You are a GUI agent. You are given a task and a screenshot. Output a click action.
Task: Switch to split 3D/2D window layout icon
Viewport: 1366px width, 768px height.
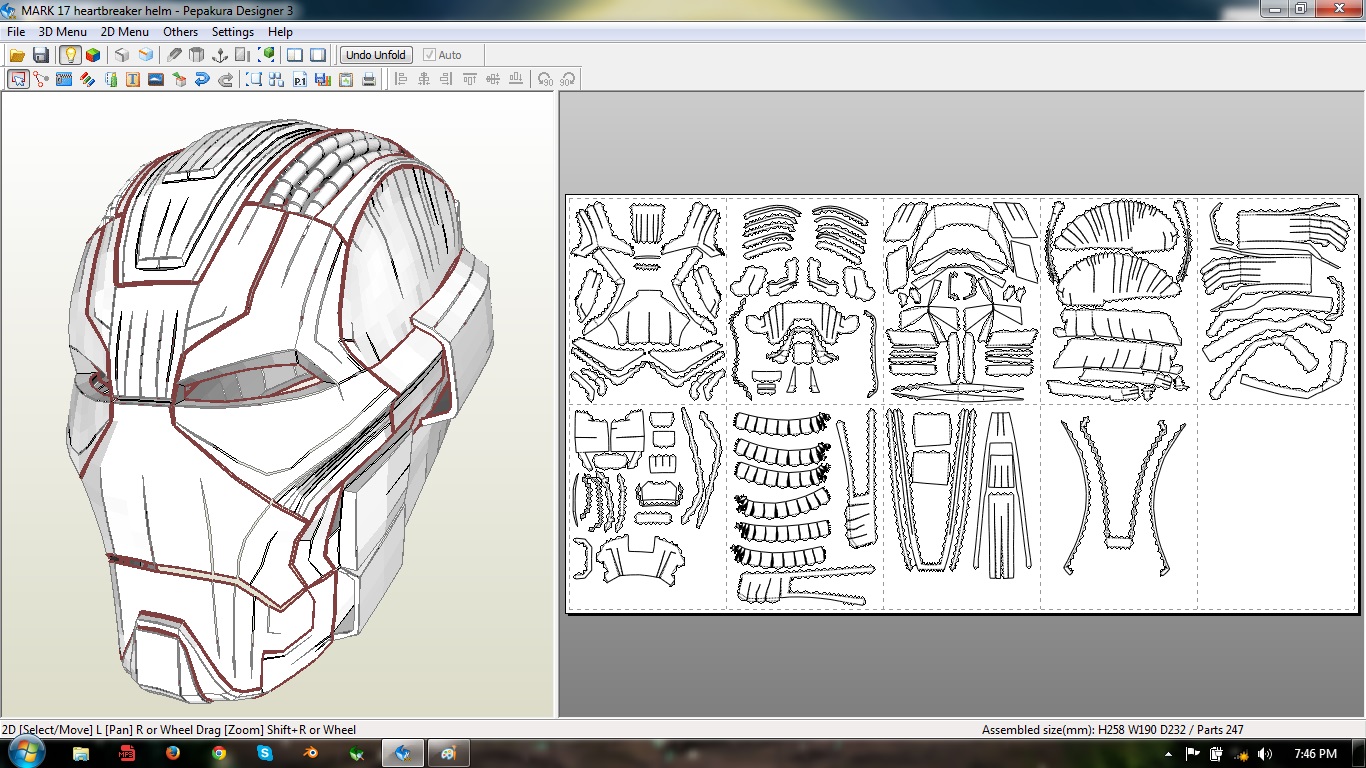point(295,55)
